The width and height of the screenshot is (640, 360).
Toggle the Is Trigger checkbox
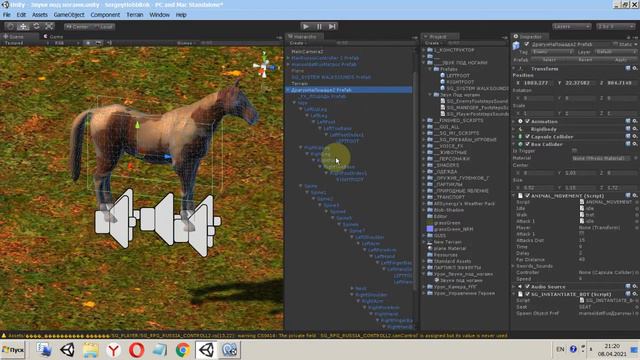click(575, 151)
